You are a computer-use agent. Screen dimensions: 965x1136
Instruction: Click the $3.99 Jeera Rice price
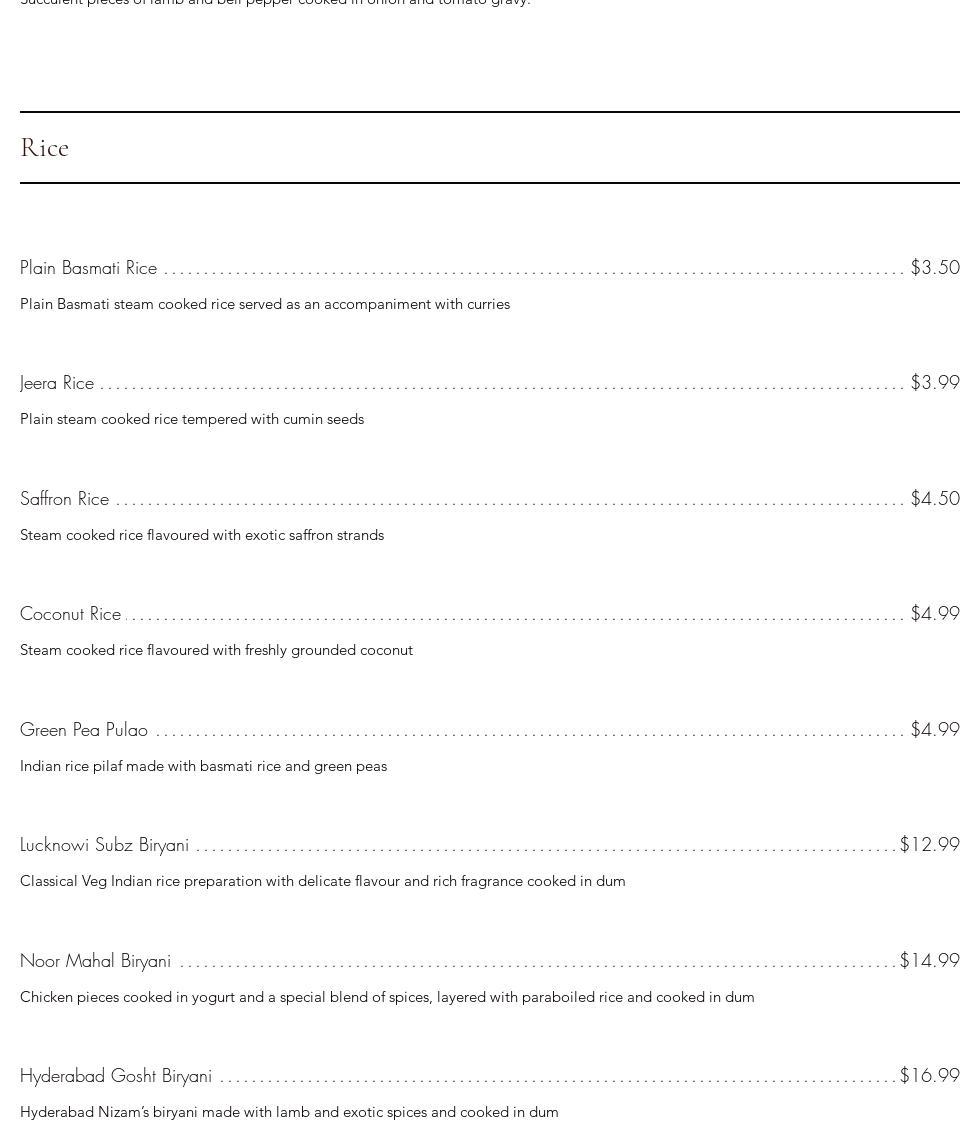tap(934, 383)
